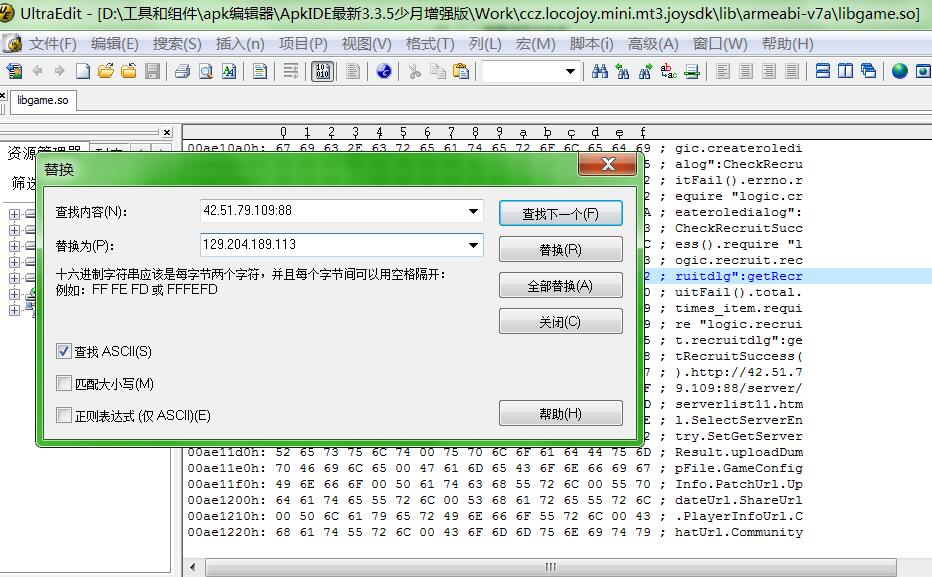This screenshot has height=577, width=932.
Task: Enable 正则表达式 (仅 ASCII) checkbox
Action: [64, 416]
